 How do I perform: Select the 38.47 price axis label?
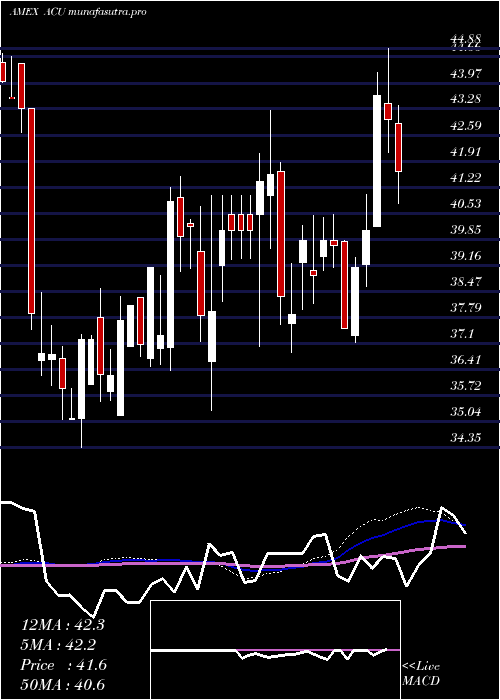click(x=466, y=282)
